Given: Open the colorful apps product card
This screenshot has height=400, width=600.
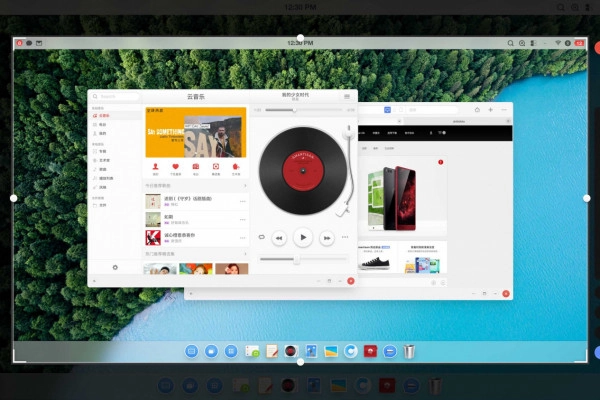Looking at the screenshot, I should click(422, 258).
